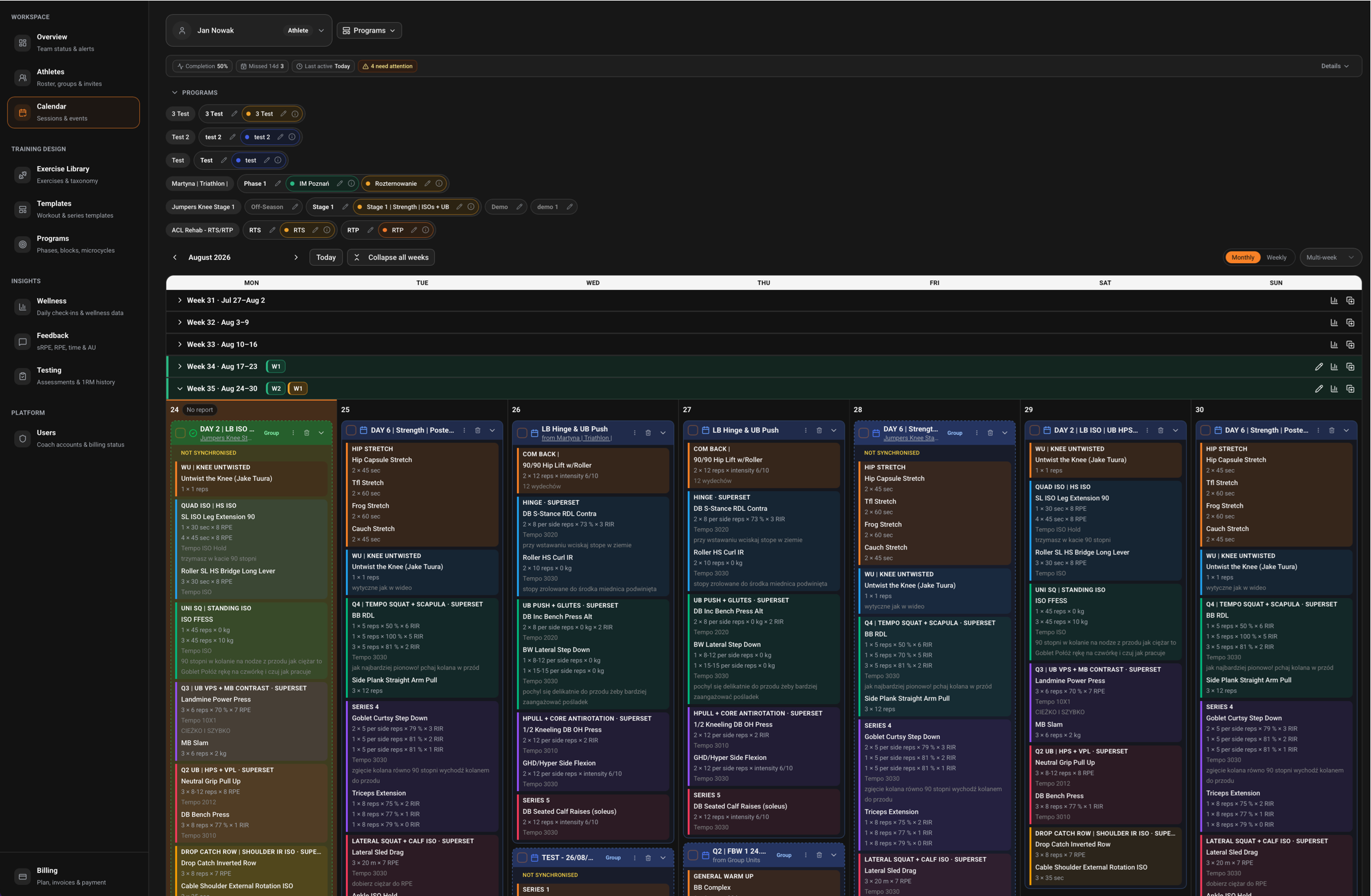Edit the Off-Season block
This screenshot has width=1371, height=896.
pyautogui.click(x=295, y=207)
